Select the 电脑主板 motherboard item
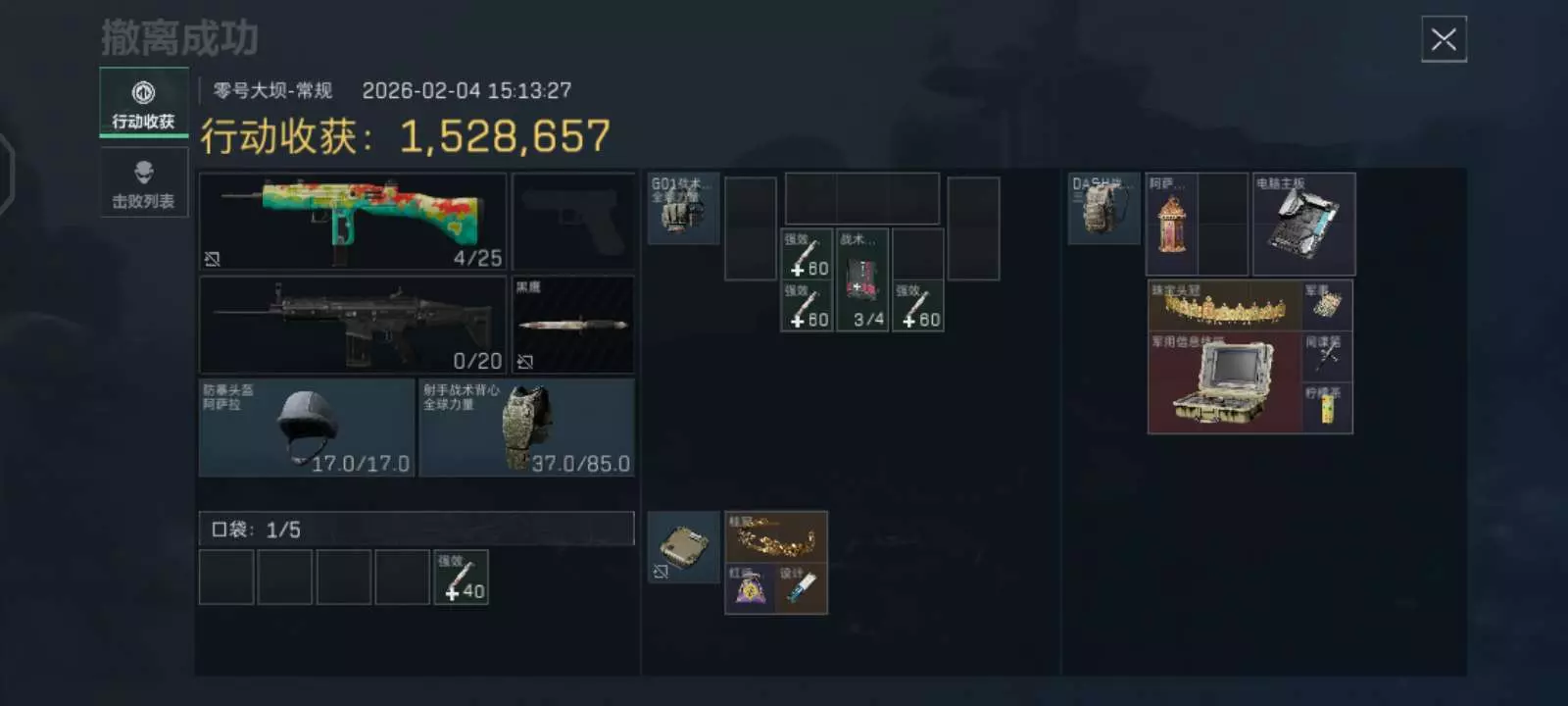This screenshot has height=706, width=1568. coord(1304,224)
